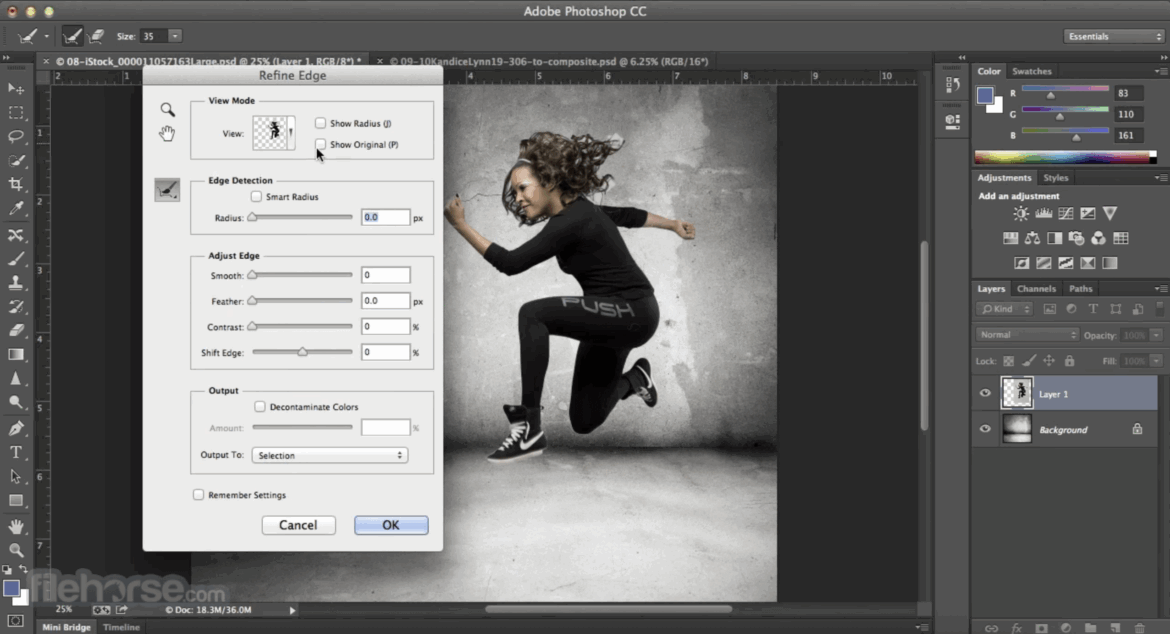Select the Lasso tool in the toolbar
1170x634 pixels.
pos(16,137)
